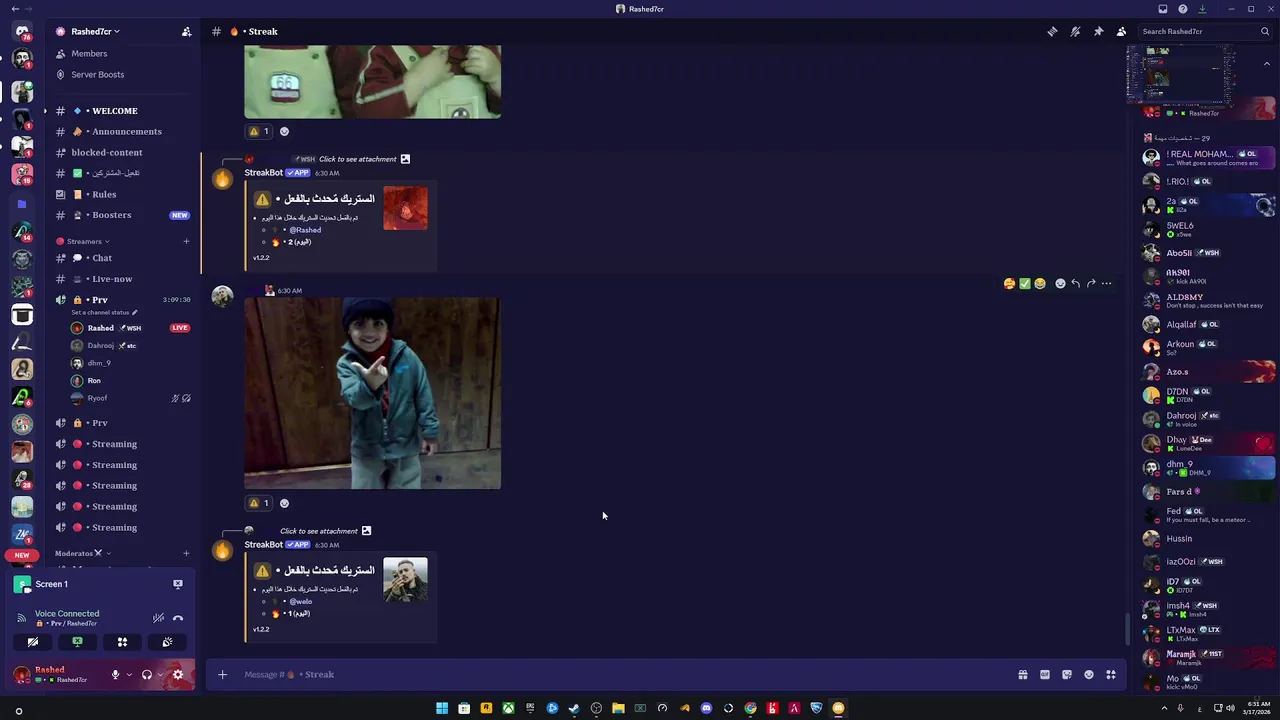Select user Ryoof in voice channel

97,398
